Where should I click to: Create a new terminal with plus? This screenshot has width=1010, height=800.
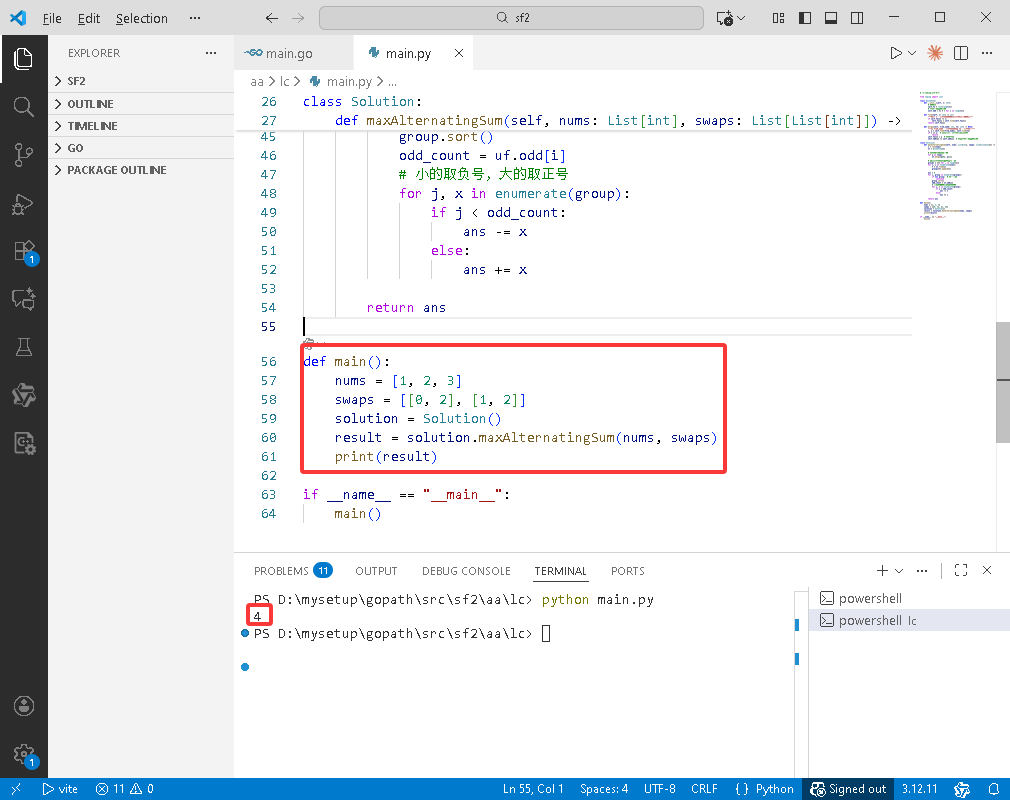point(882,570)
